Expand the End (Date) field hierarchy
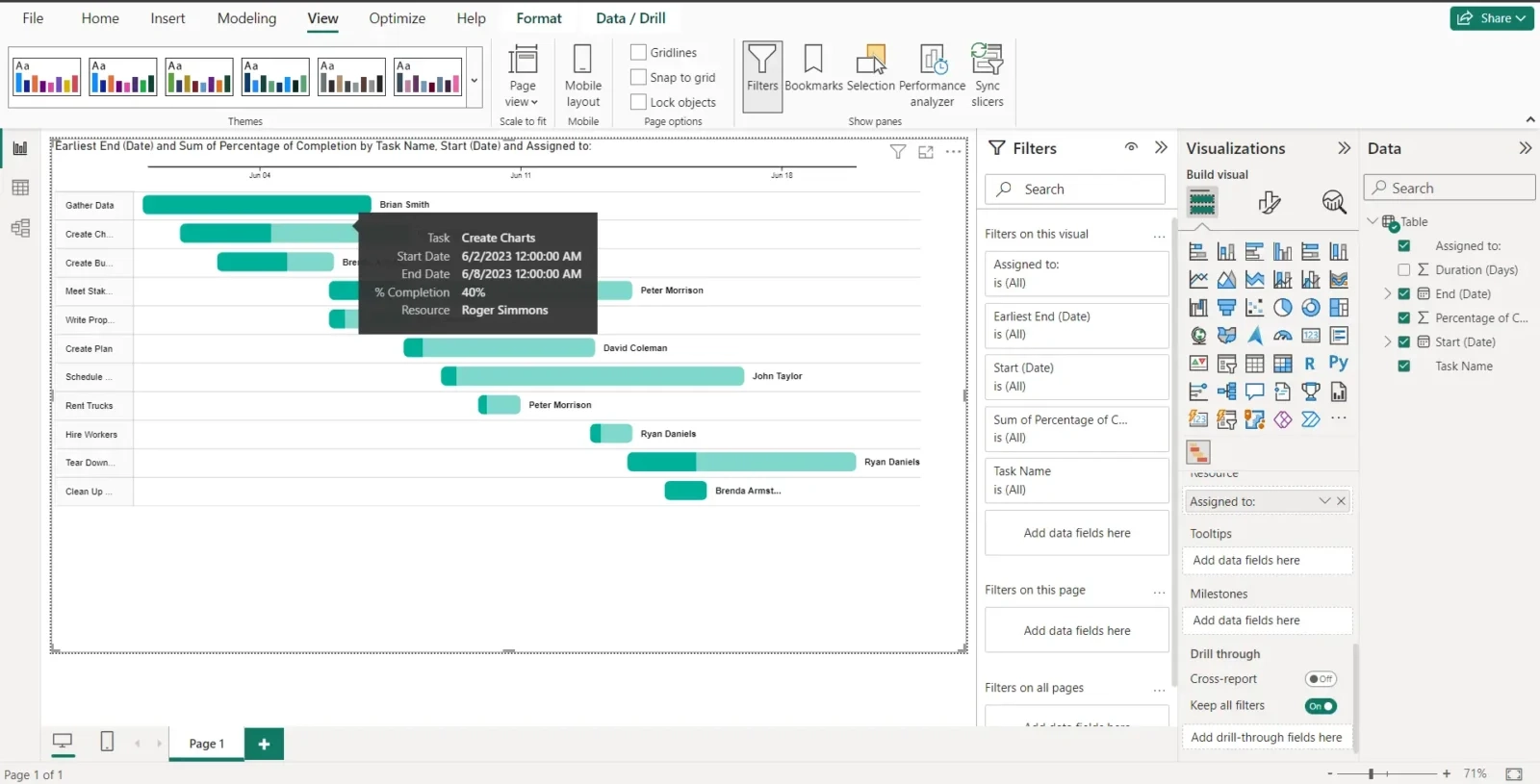Viewport: 1540px width, 784px height. [1387, 294]
